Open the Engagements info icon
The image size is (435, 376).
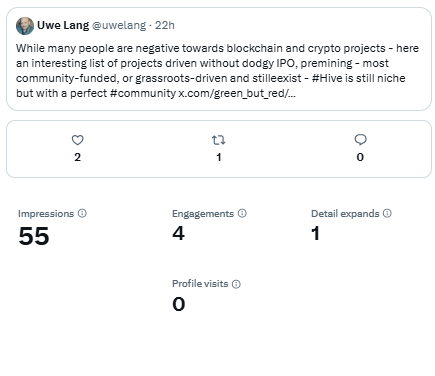tap(242, 213)
